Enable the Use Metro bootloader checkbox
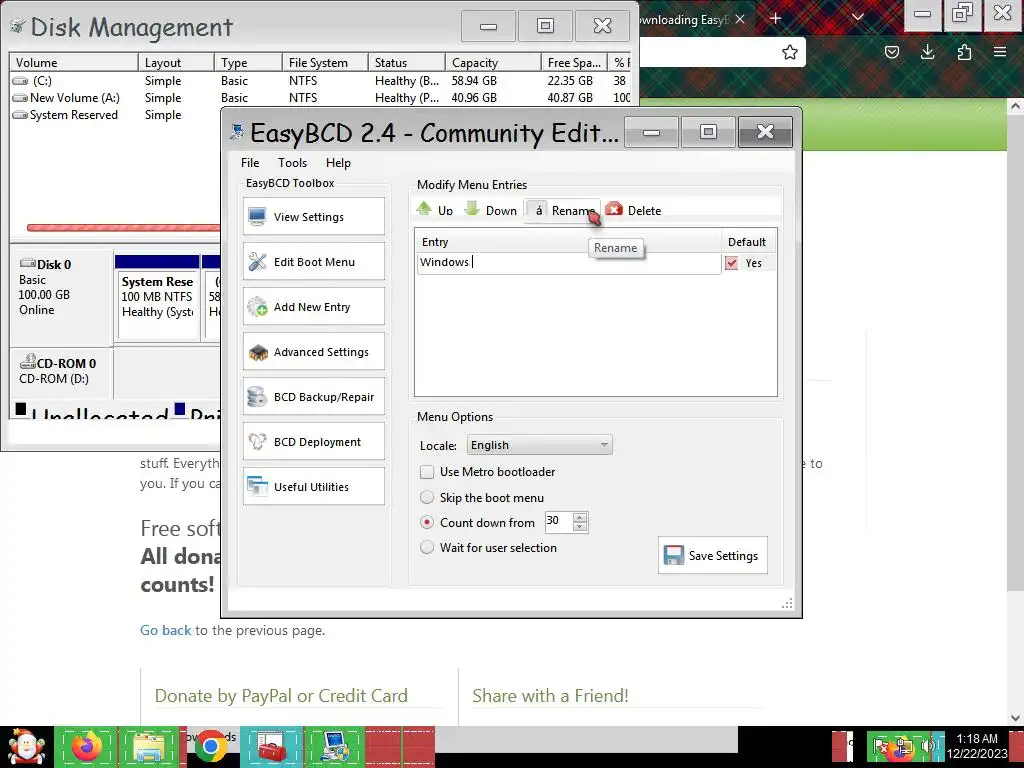This screenshot has height=768, width=1024. (427, 472)
